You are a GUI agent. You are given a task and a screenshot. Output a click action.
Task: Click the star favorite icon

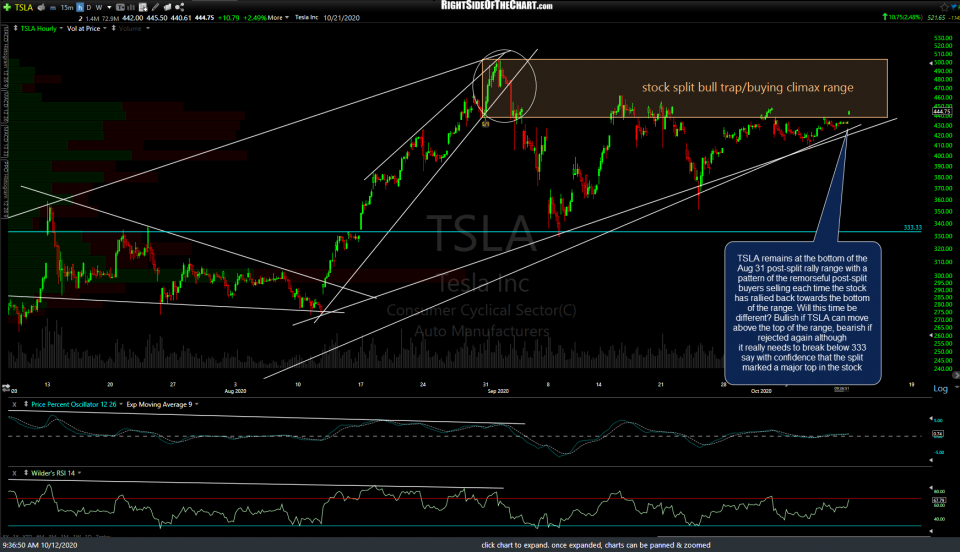point(944,7)
